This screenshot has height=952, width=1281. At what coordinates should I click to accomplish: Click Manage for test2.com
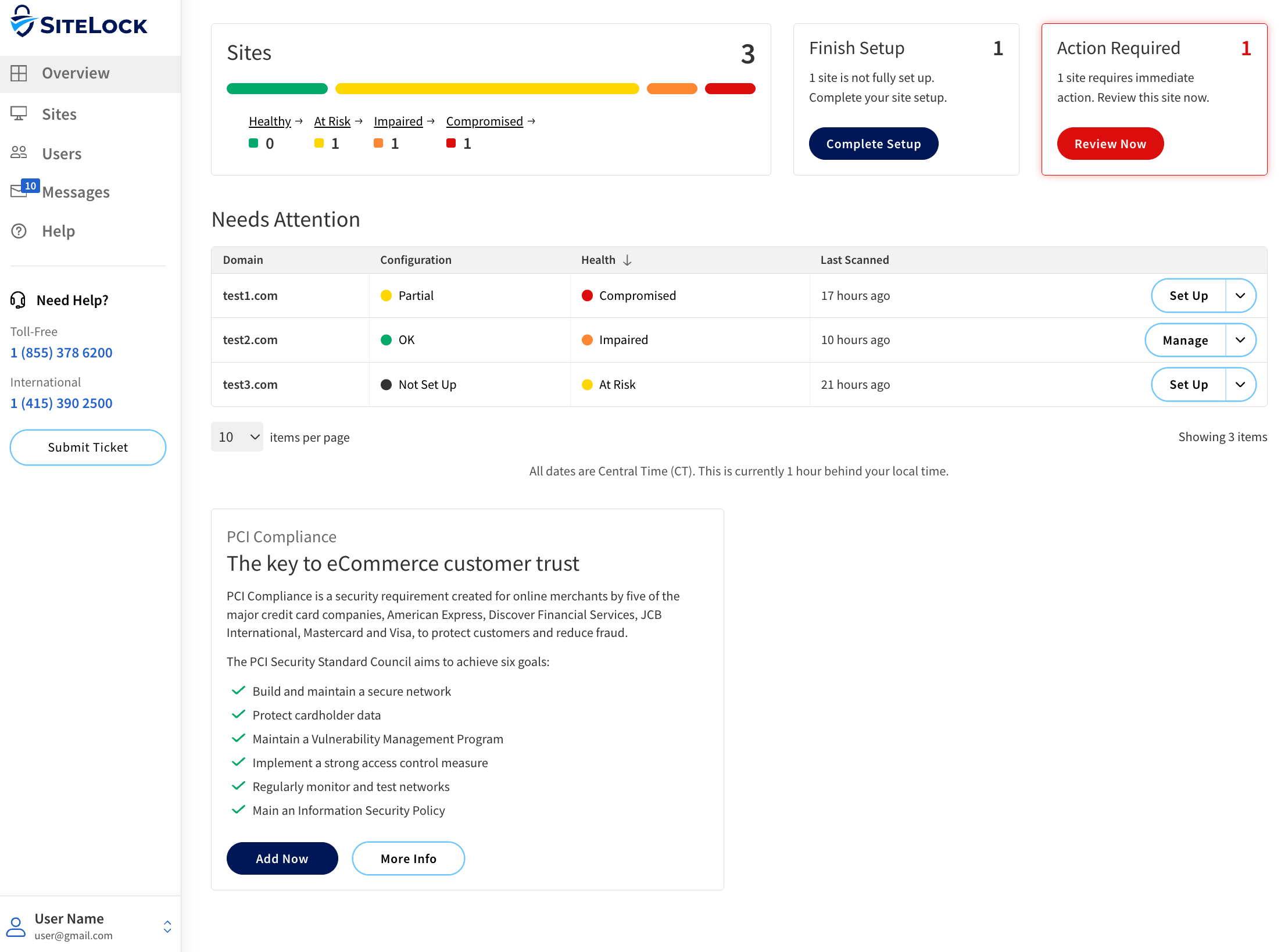(1185, 340)
